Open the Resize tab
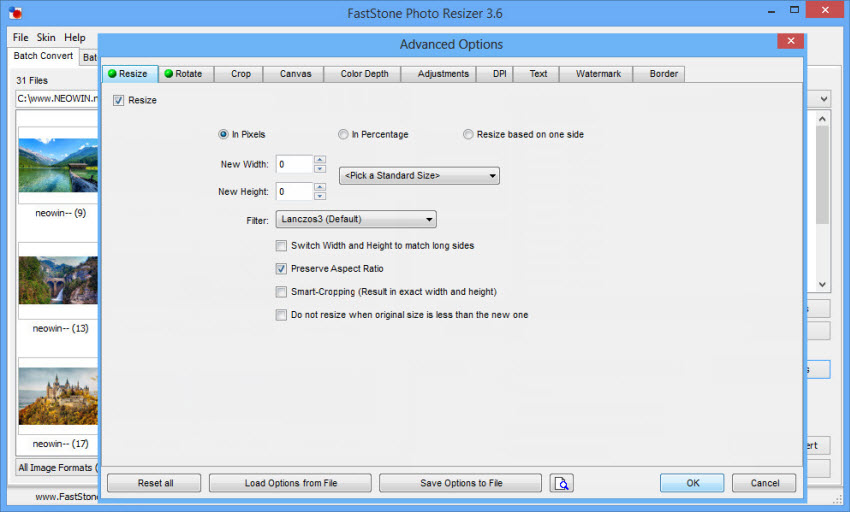The width and height of the screenshot is (850, 512). click(130, 74)
